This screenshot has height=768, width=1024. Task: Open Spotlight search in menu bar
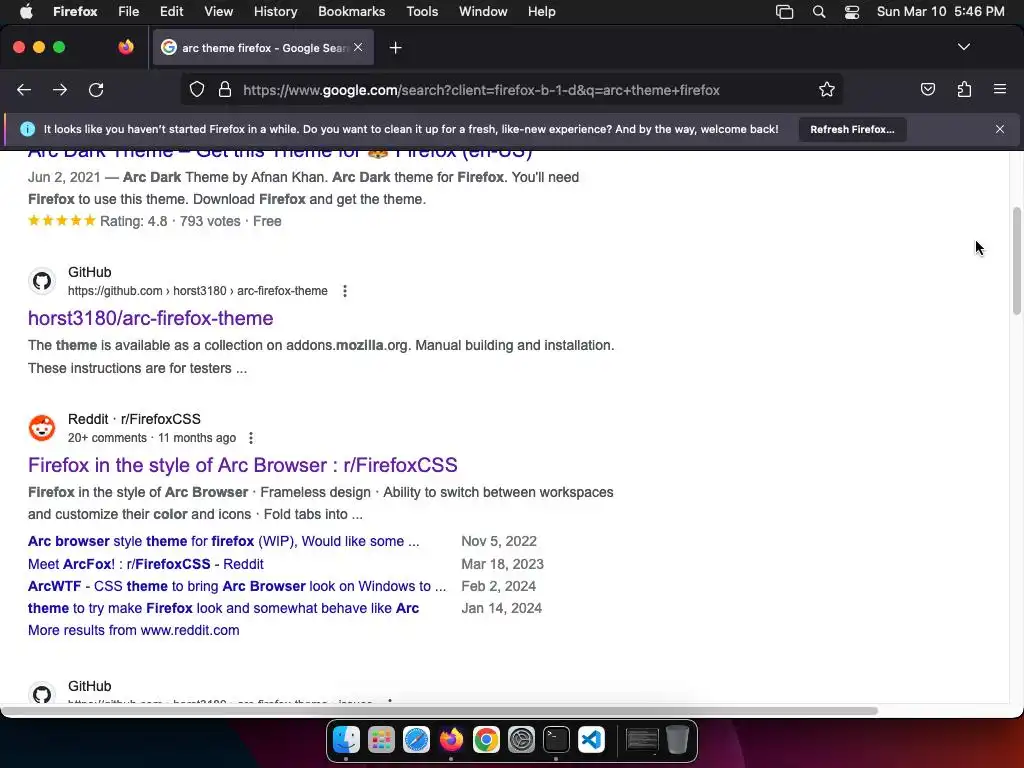tap(819, 12)
